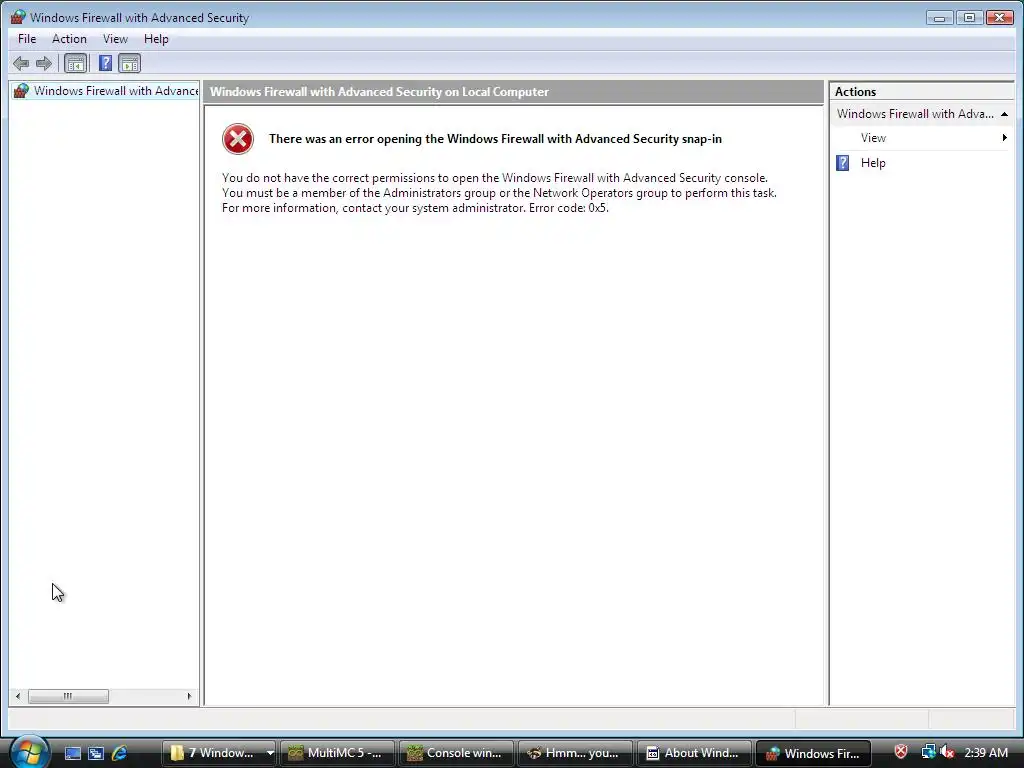Click the network tray icon
1024x768 pixels.
coord(928,752)
